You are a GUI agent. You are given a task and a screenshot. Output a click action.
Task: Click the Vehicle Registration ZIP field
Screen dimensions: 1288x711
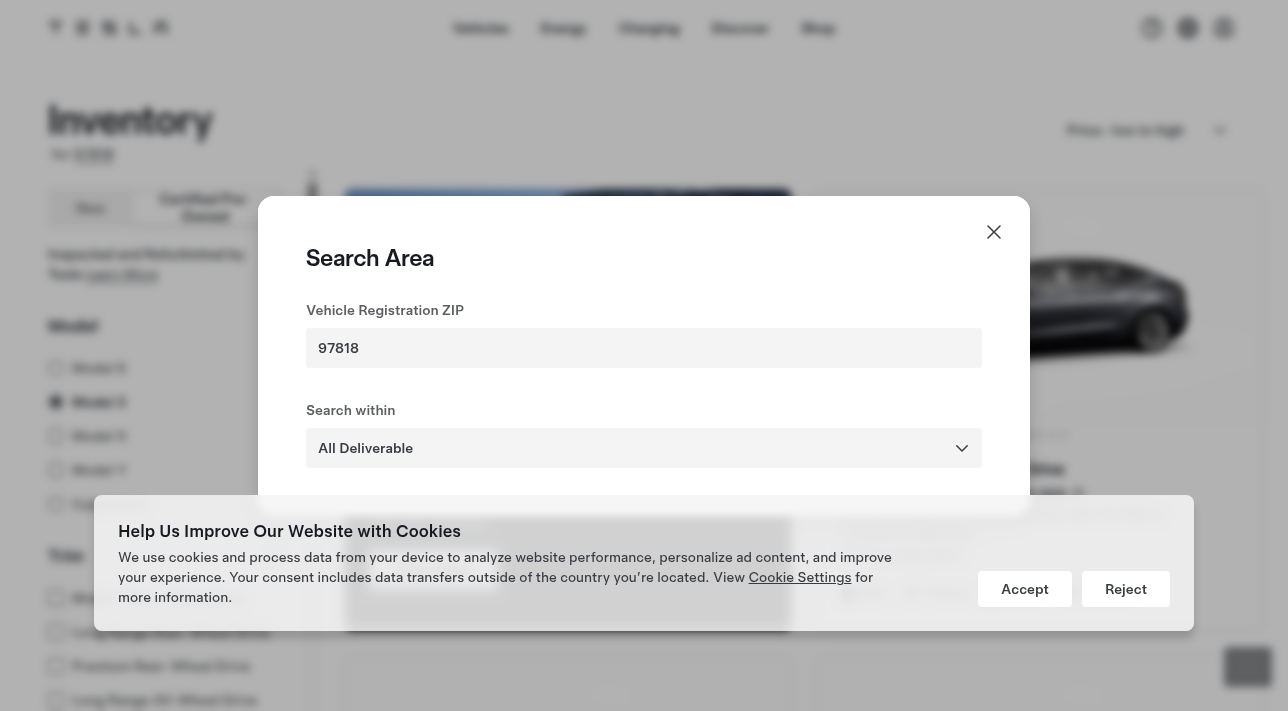(644, 348)
